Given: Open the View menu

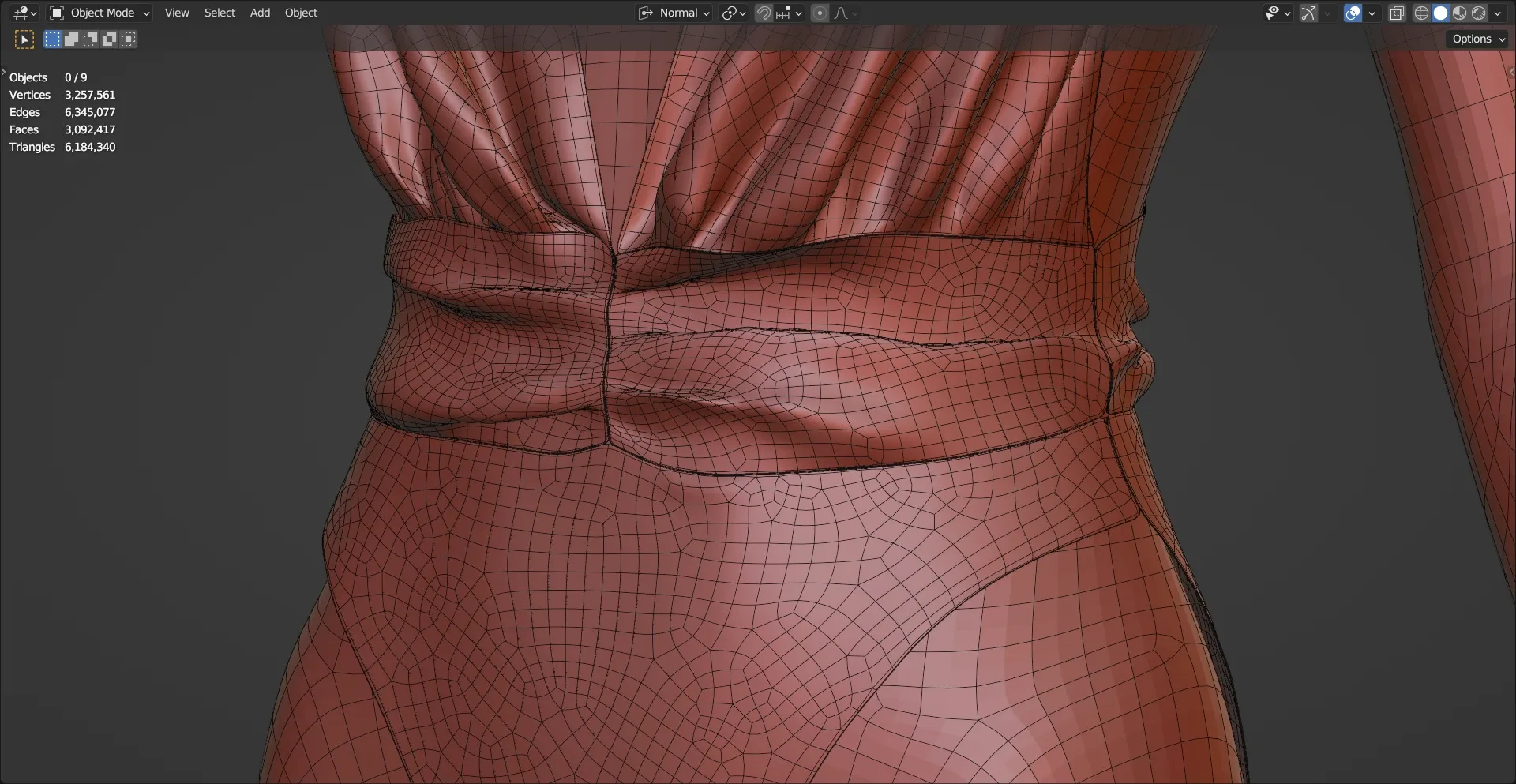Looking at the screenshot, I should [177, 13].
